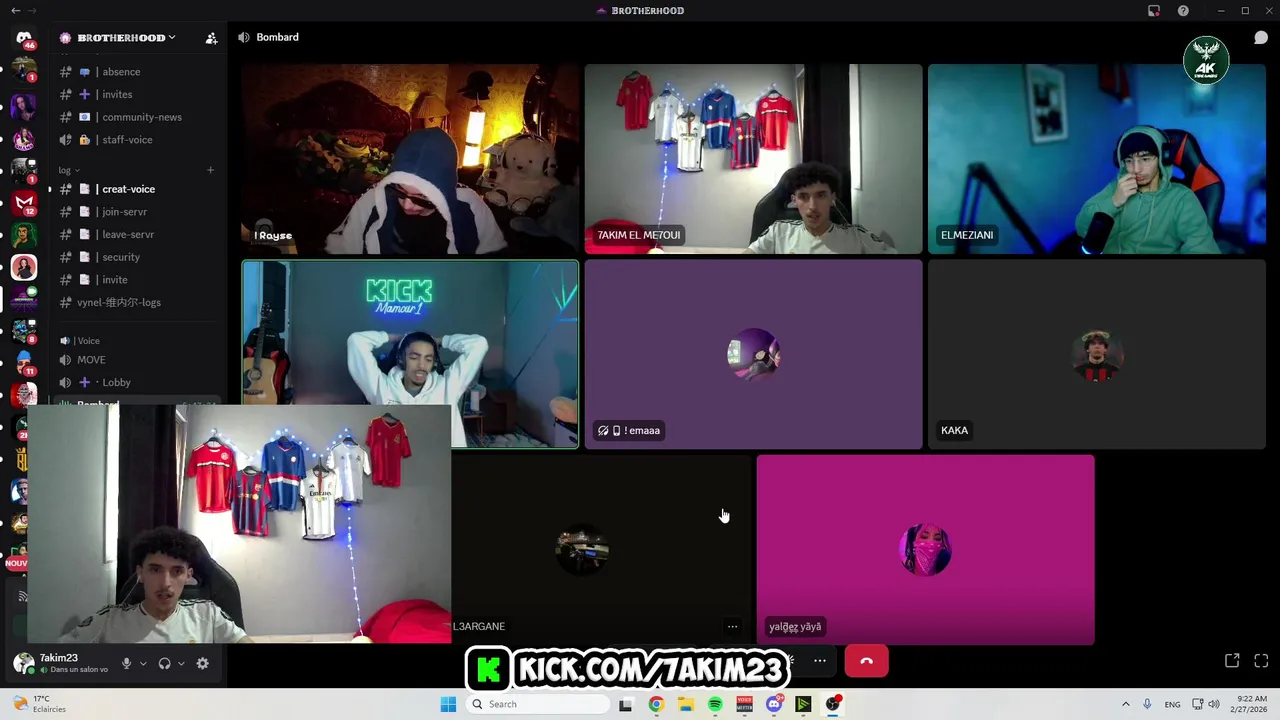Image resolution: width=1280 pixels, height=720 pixels.
Task: Focus the ! Rayse video tile
Action: click(x=410, y=159)
